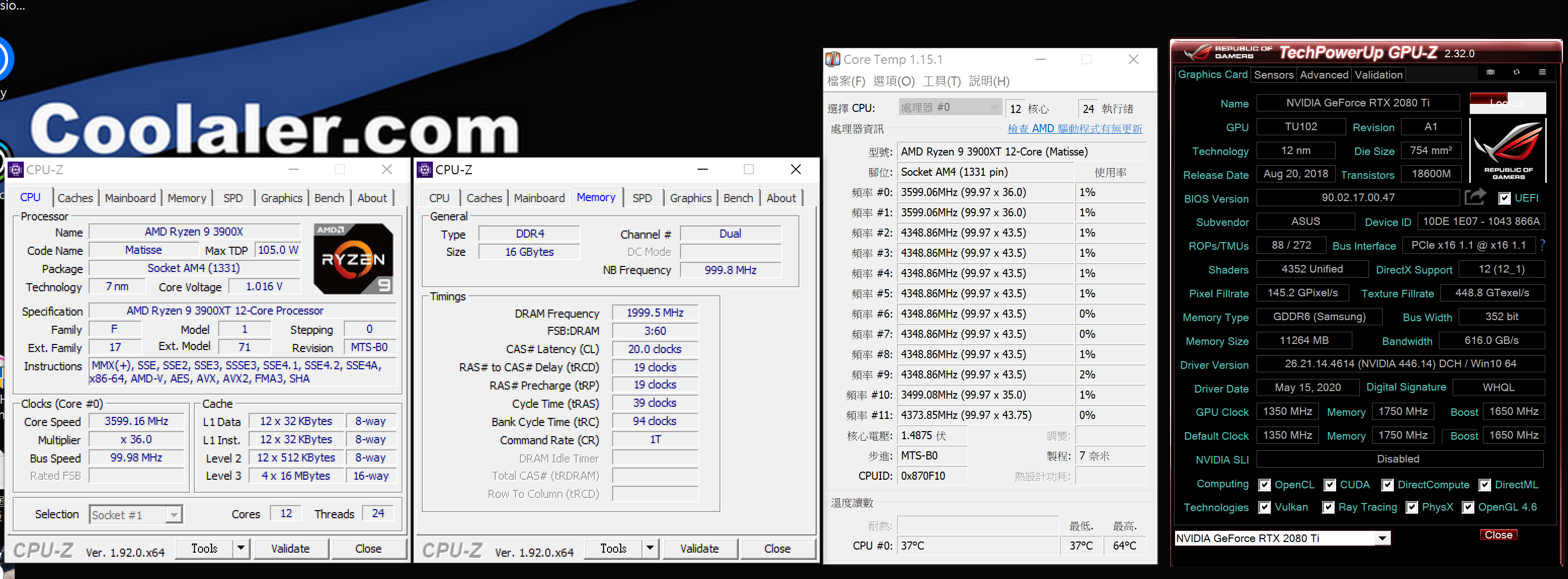Select the Graphics Card tab in GPU-Z

pos(1213,74)
